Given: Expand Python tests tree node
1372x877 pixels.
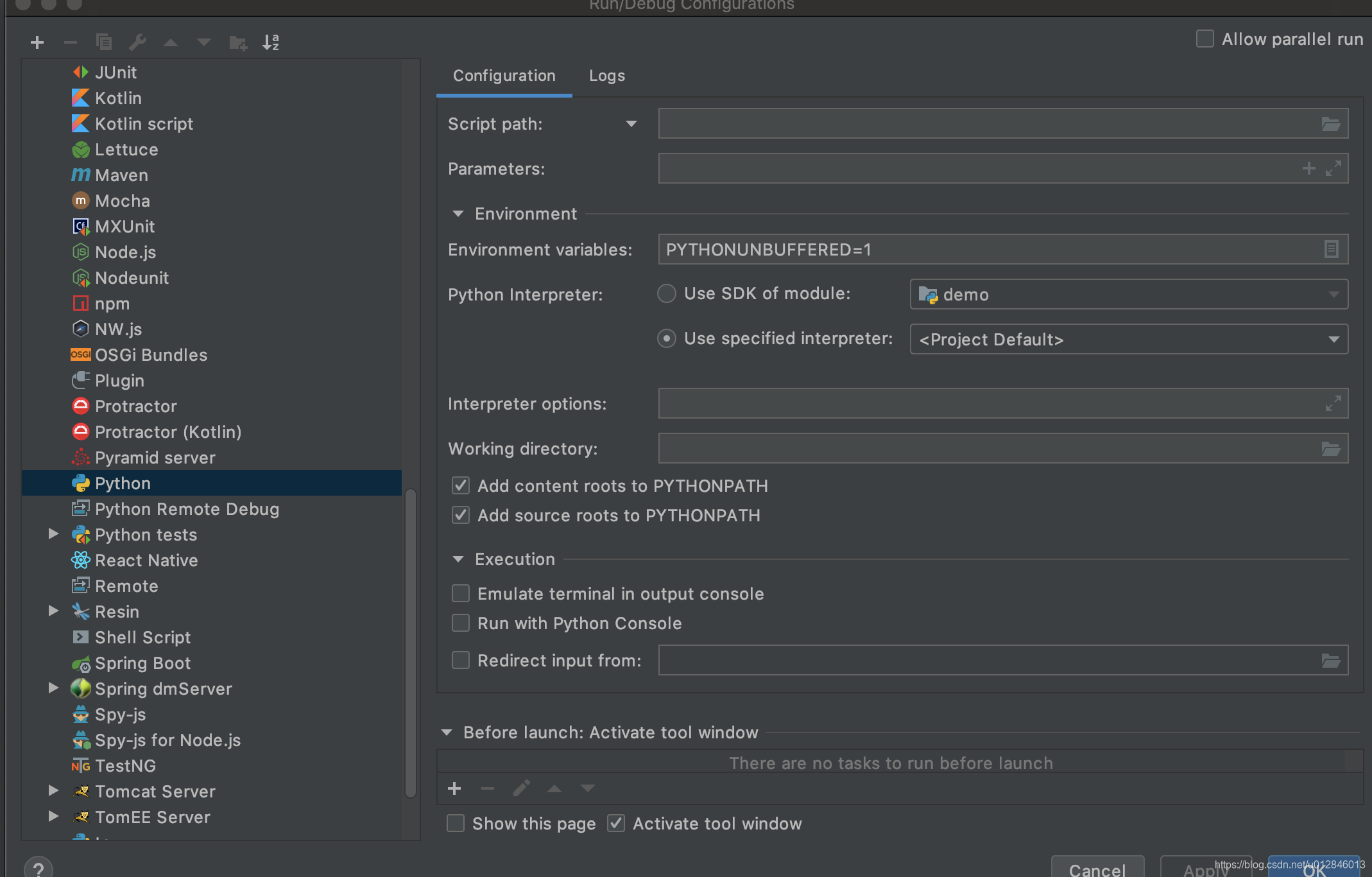Looking at the screenshot, I should 54,534.
